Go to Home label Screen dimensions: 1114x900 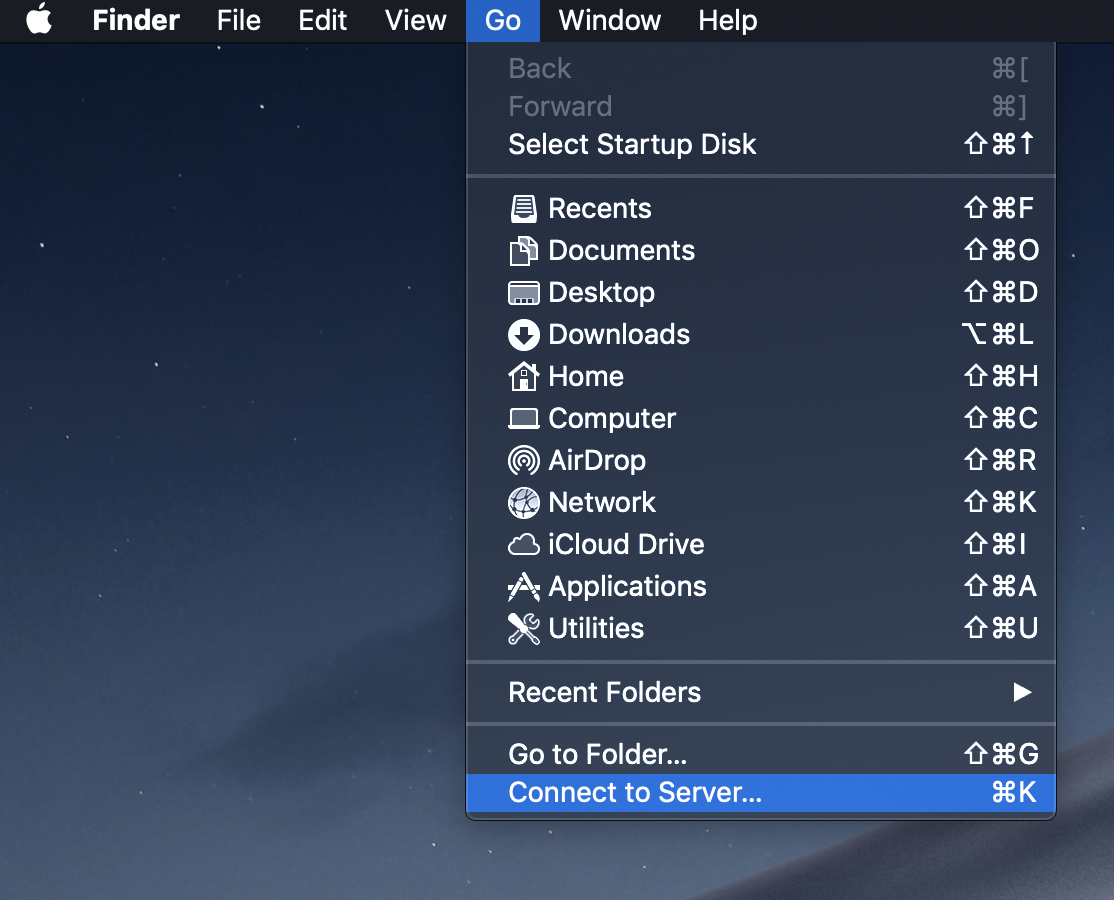coord(586,376)
